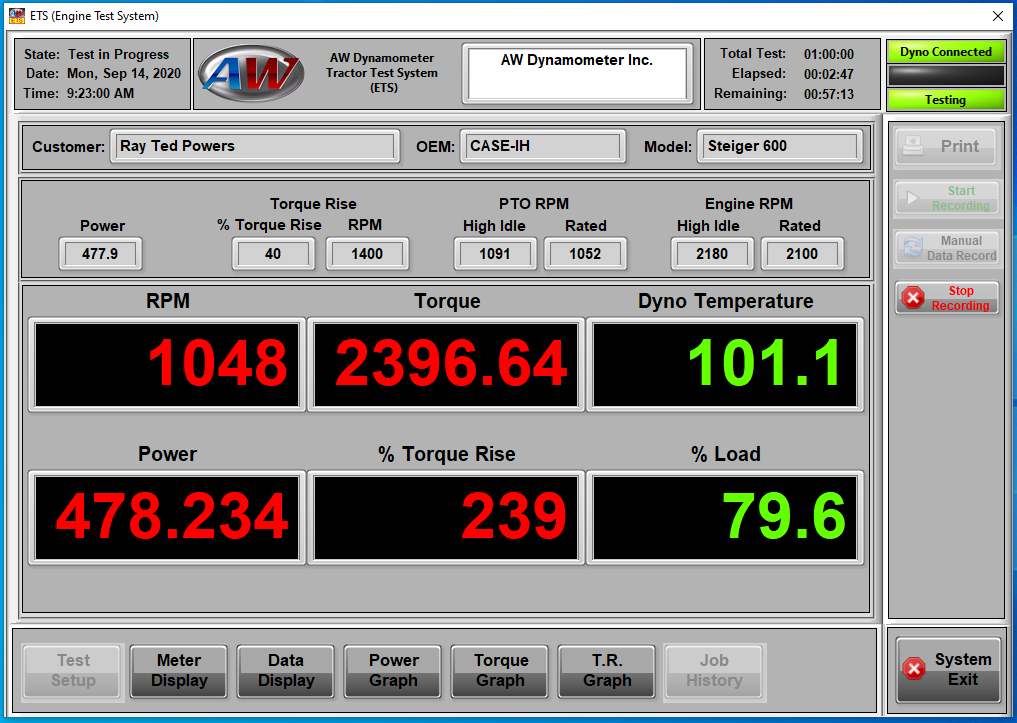
Task: Click the Dyno Connected status indicator
Action: [x=945, y=52]
